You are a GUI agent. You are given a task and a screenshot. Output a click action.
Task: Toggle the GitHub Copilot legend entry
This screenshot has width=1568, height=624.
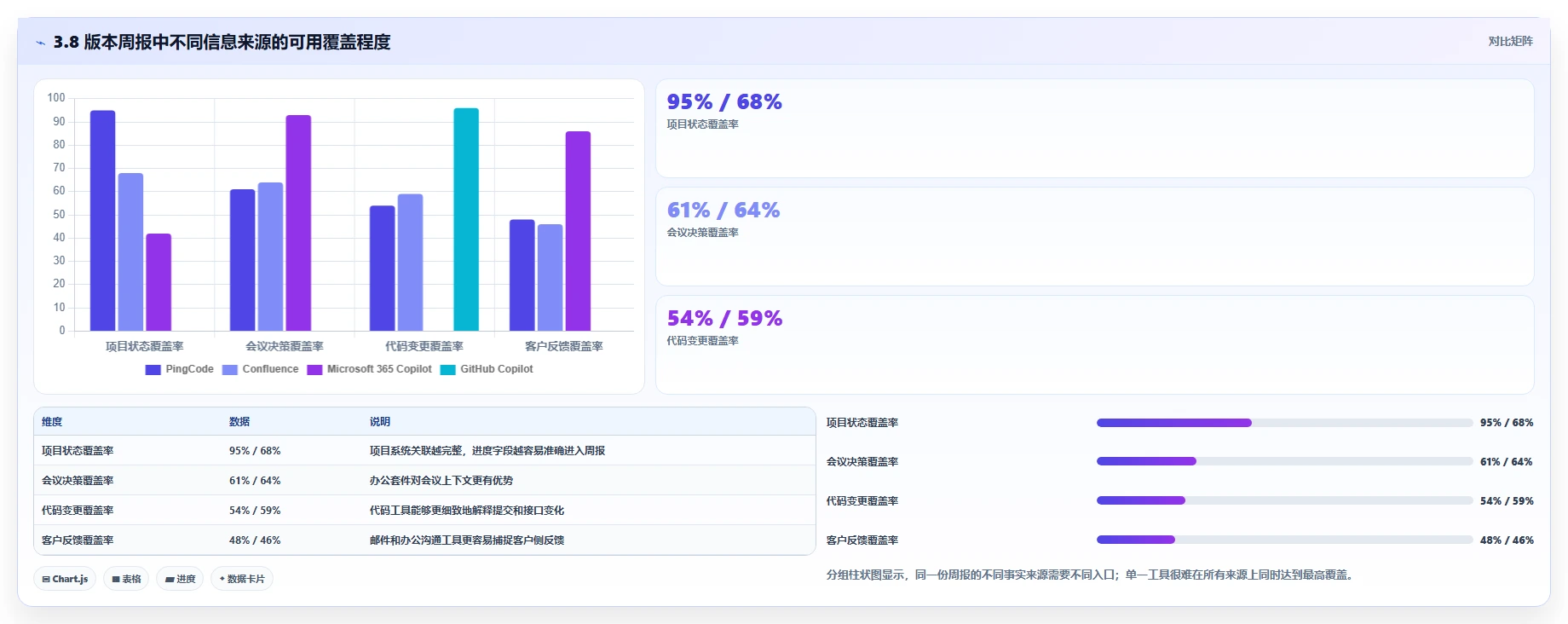[487, 369]
